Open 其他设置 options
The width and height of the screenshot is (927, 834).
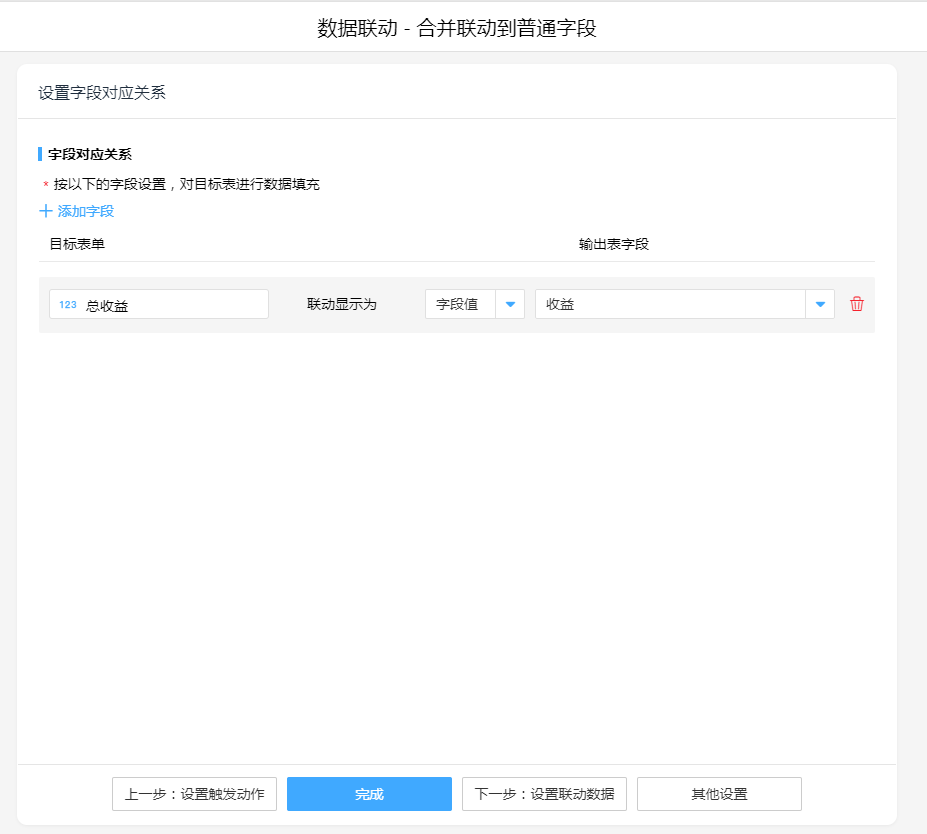coord(719,794)
